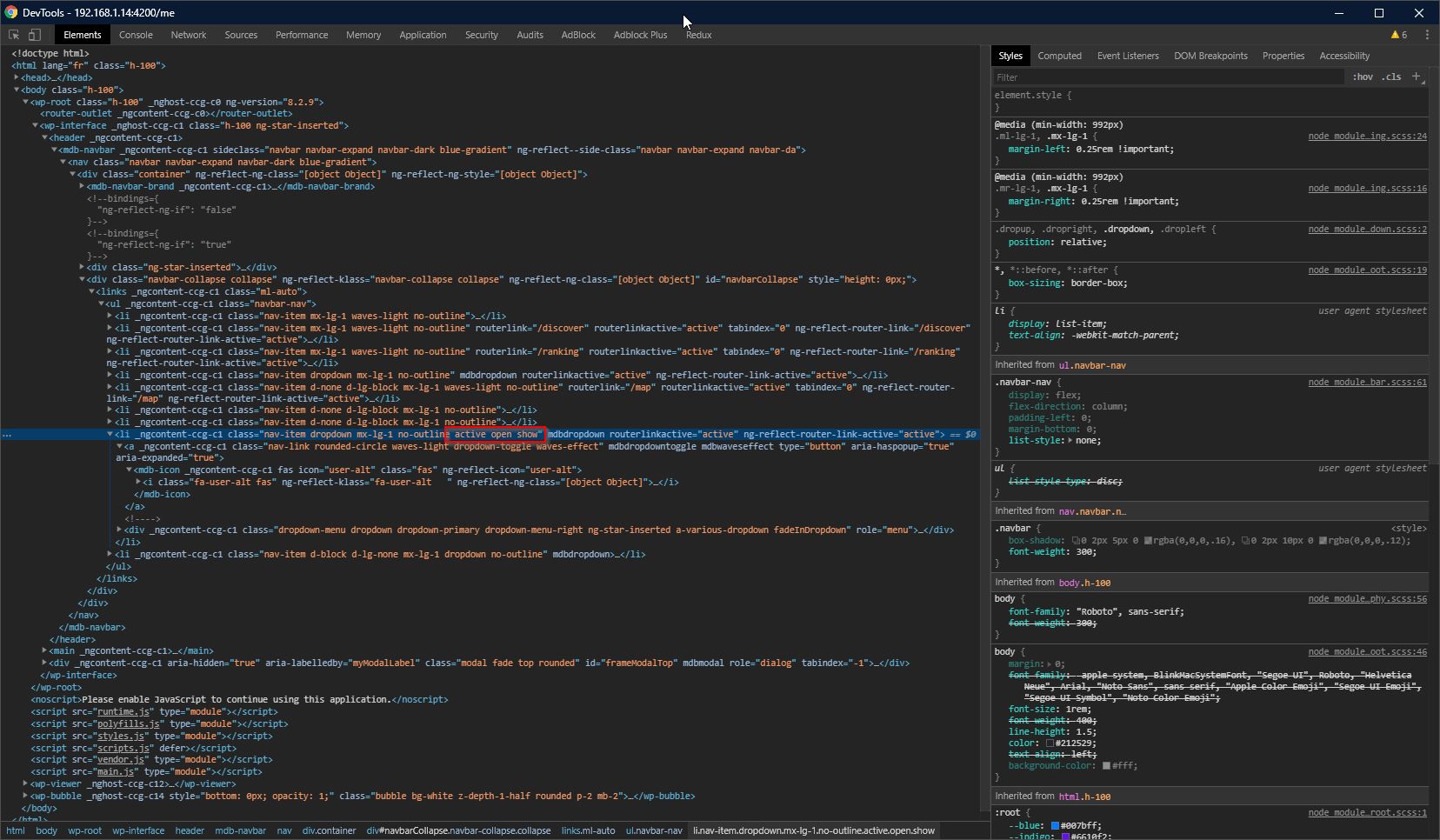Open the Performance tab
Screen dimensions: 1440x840
coord(302,35)
